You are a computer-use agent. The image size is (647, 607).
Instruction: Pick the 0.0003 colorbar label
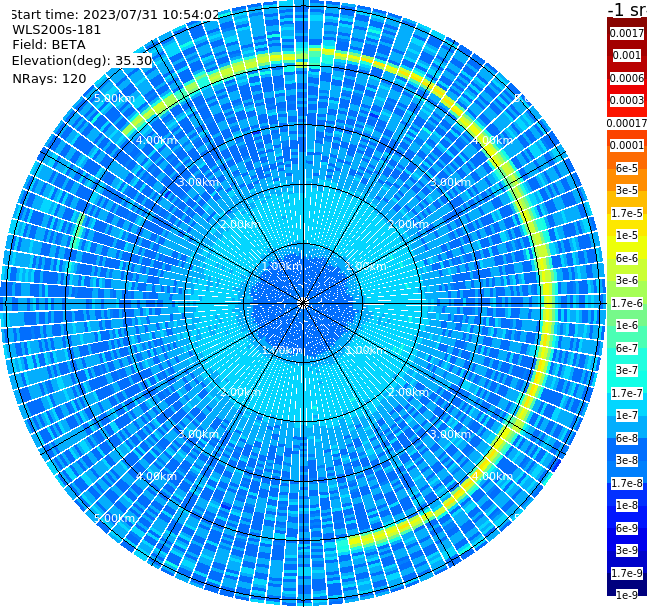point(627,100)
